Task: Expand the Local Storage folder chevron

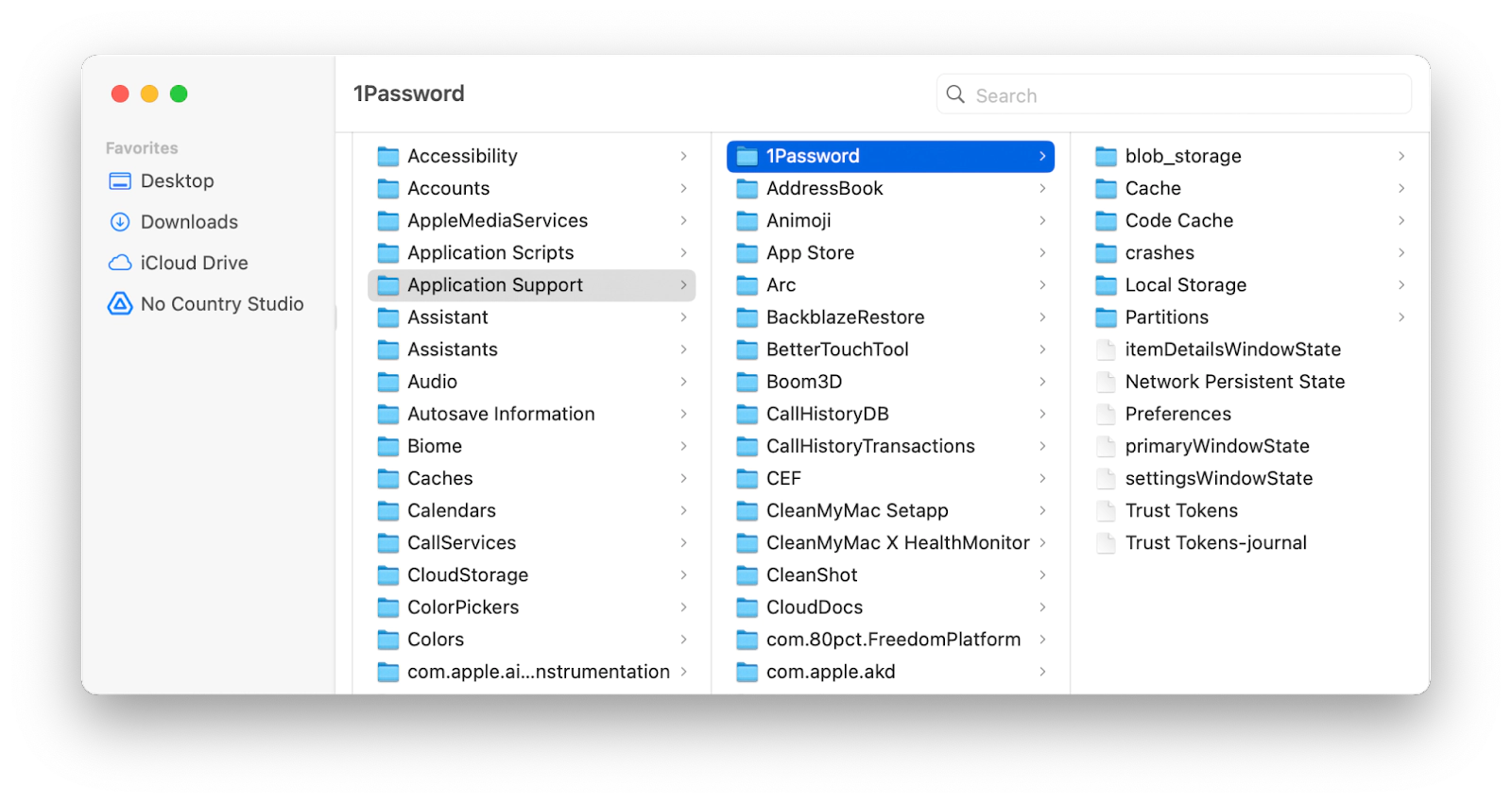Action: [1401, 285]
